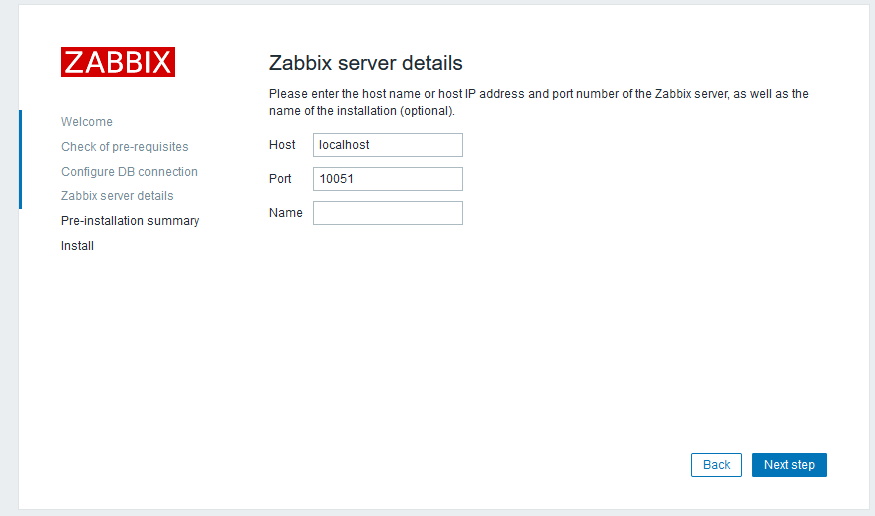Focus the Host field containing localhost
The height and width of the screenshot is (516, 875).
coord(387,145)
